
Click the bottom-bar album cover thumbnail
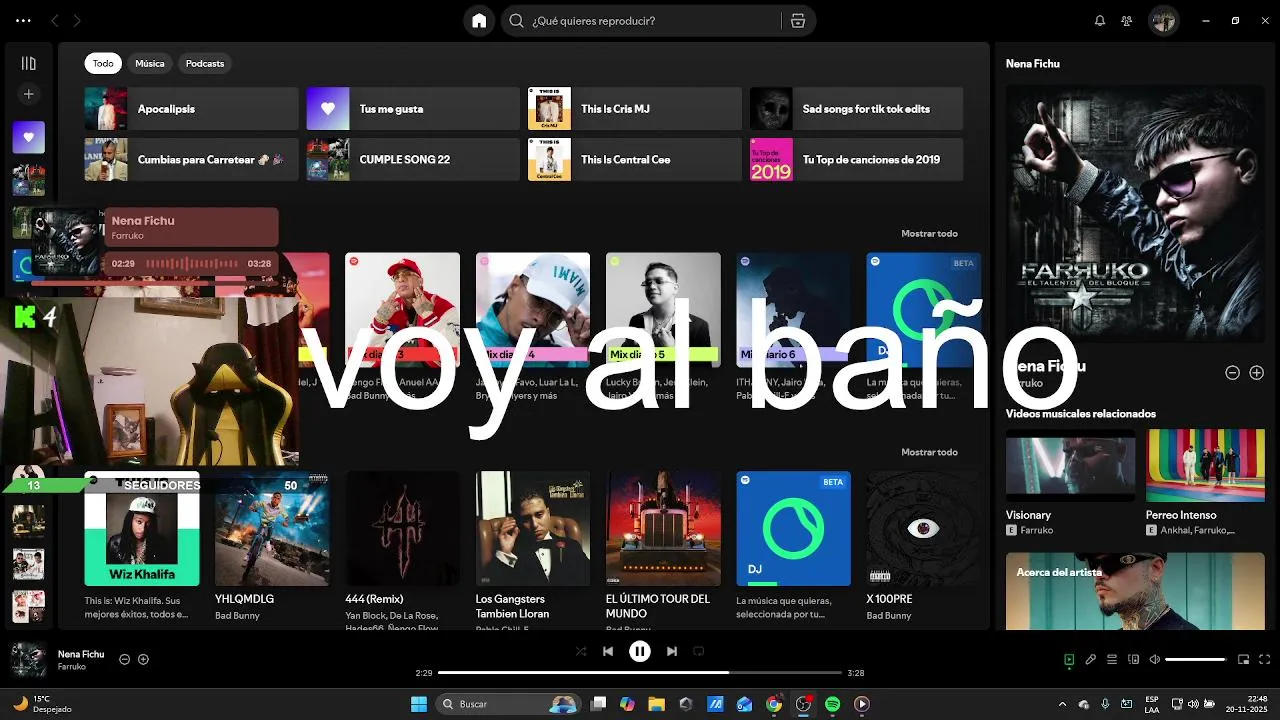[x=28, y=660]
